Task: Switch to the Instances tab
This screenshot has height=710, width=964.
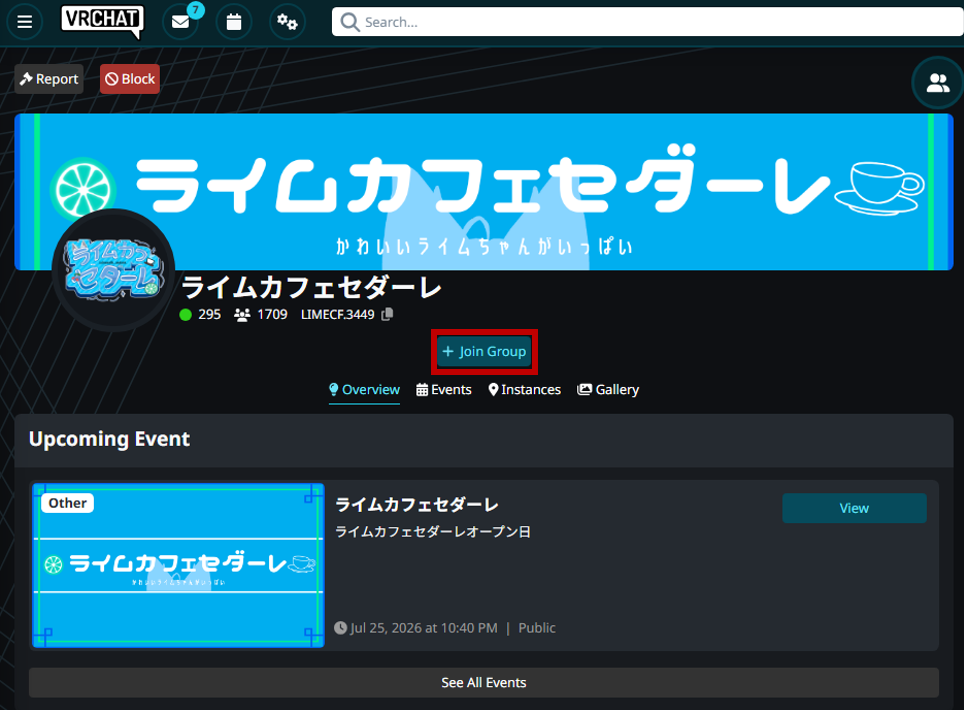Action: click(x=524, y=390)
